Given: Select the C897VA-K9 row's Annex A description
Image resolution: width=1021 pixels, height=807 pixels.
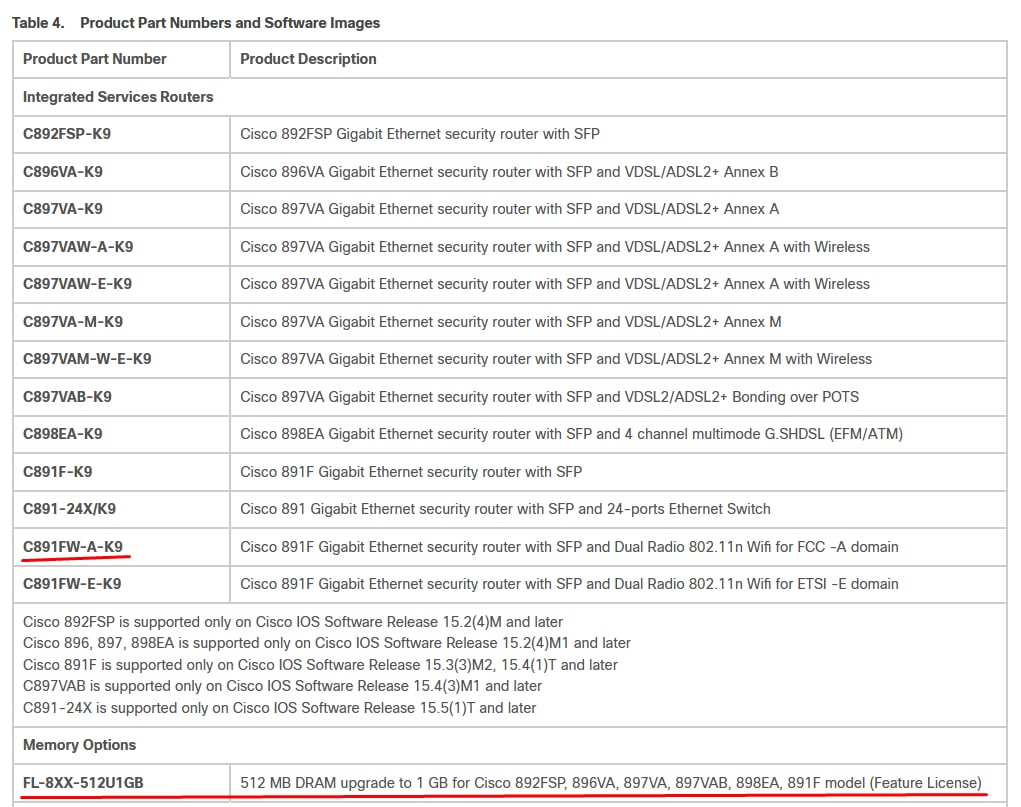Looking at the screenshot, I should (510, 209).
